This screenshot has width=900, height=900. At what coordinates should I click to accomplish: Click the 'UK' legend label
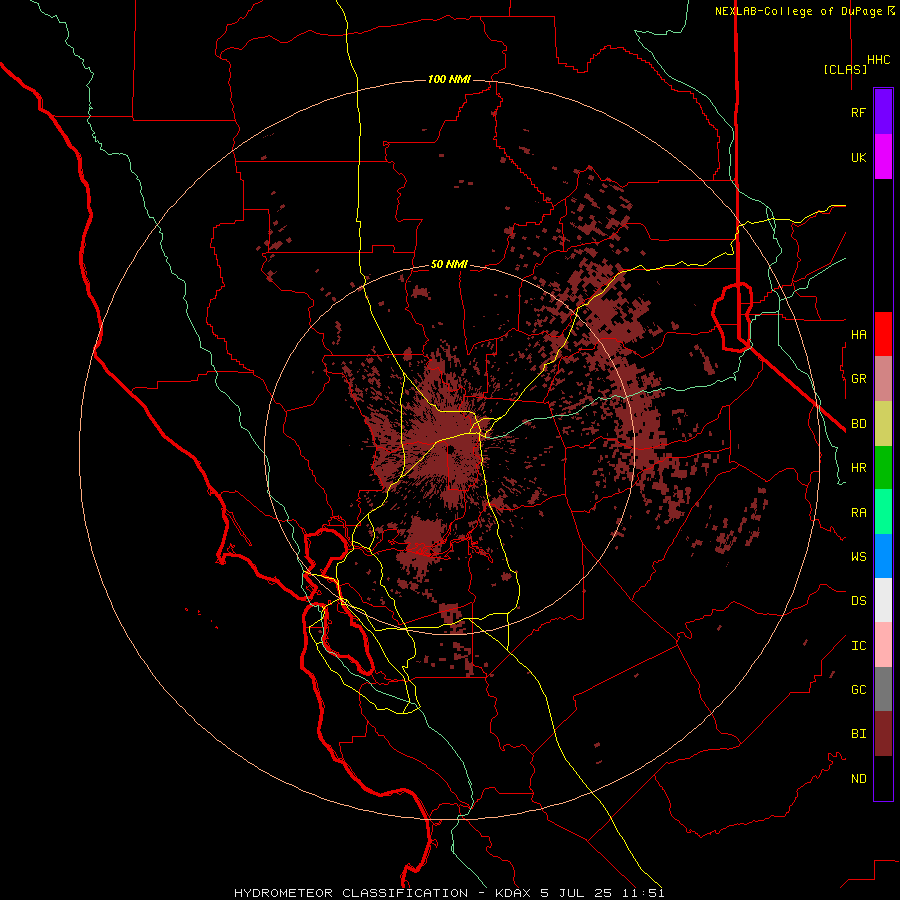pos(858,157)
